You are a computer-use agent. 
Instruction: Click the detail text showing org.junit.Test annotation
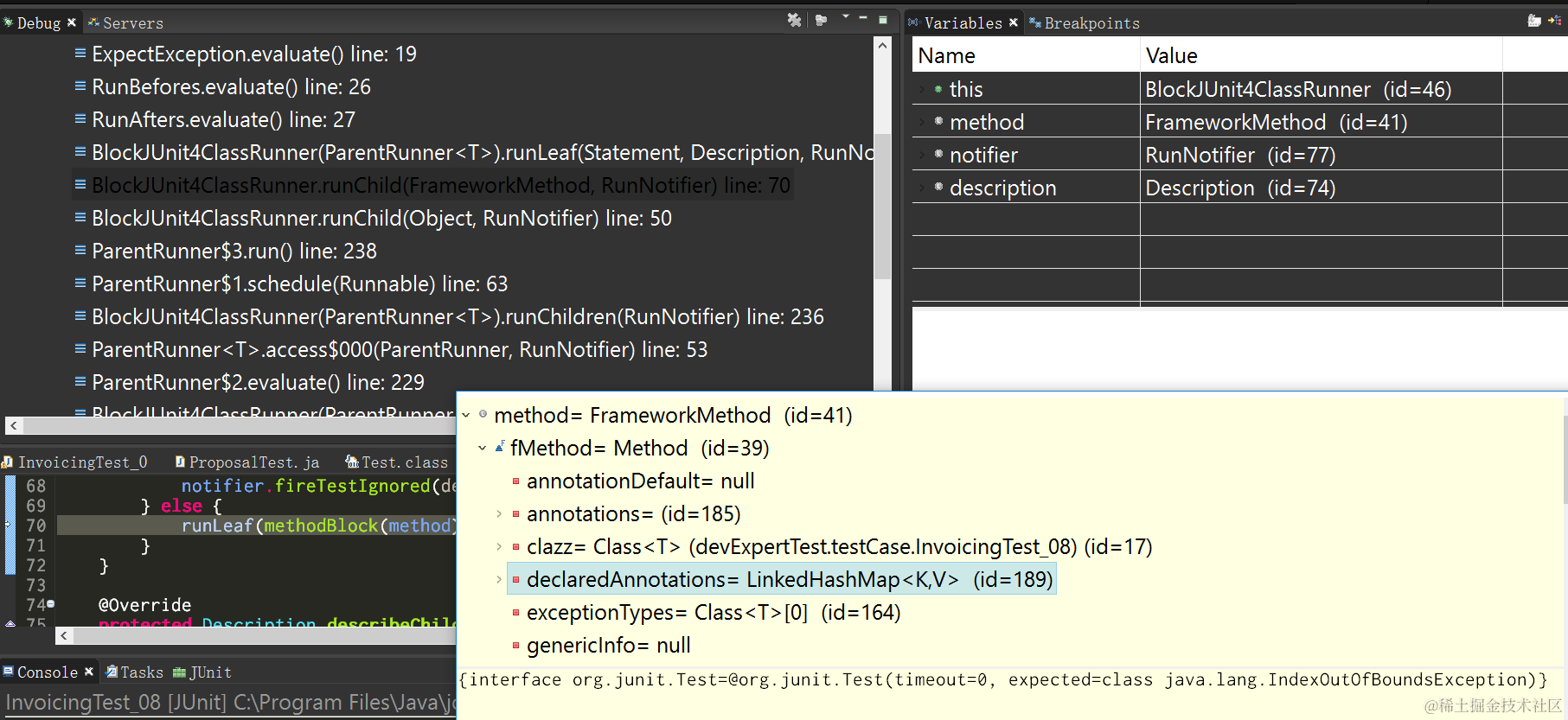click(x=1003, y=680)
